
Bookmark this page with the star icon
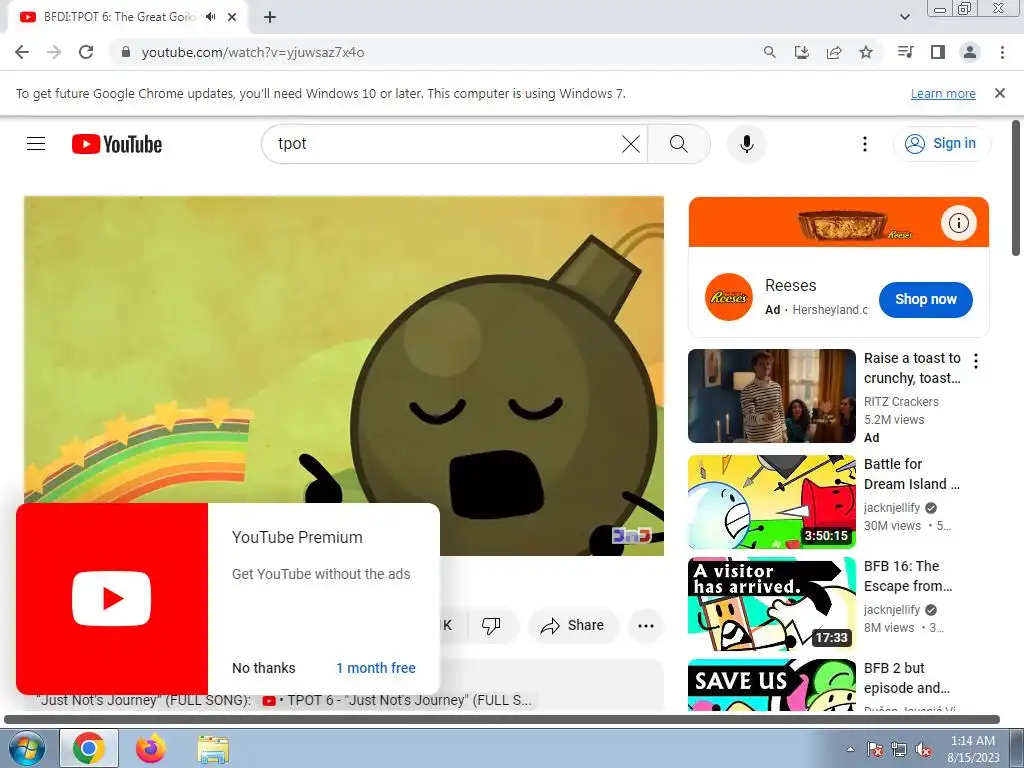click(x=866, y=52)
